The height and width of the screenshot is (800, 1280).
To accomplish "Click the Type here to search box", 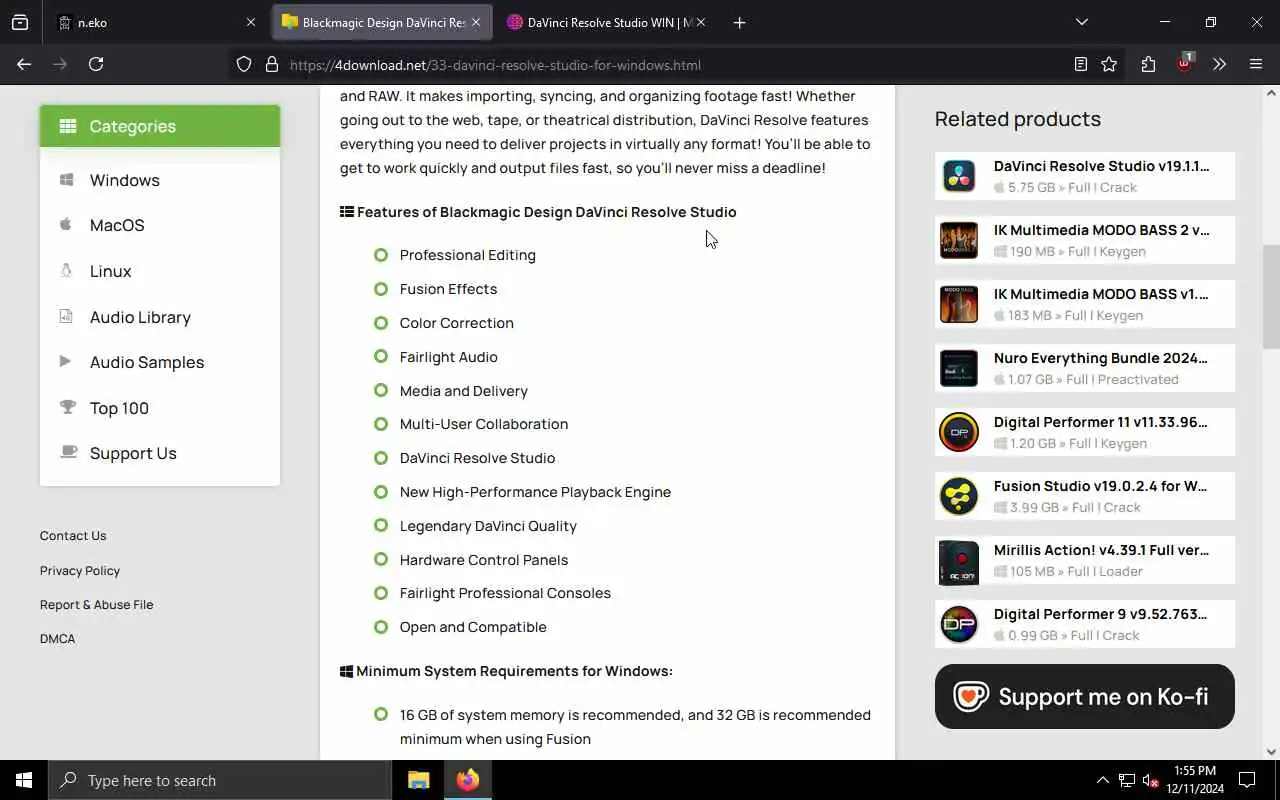I will (220, 780).
